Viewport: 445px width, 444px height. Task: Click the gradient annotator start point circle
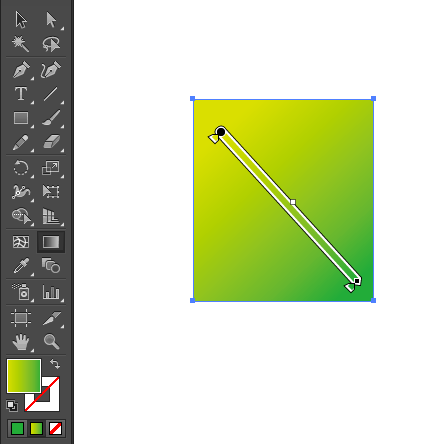coord(221,132)
